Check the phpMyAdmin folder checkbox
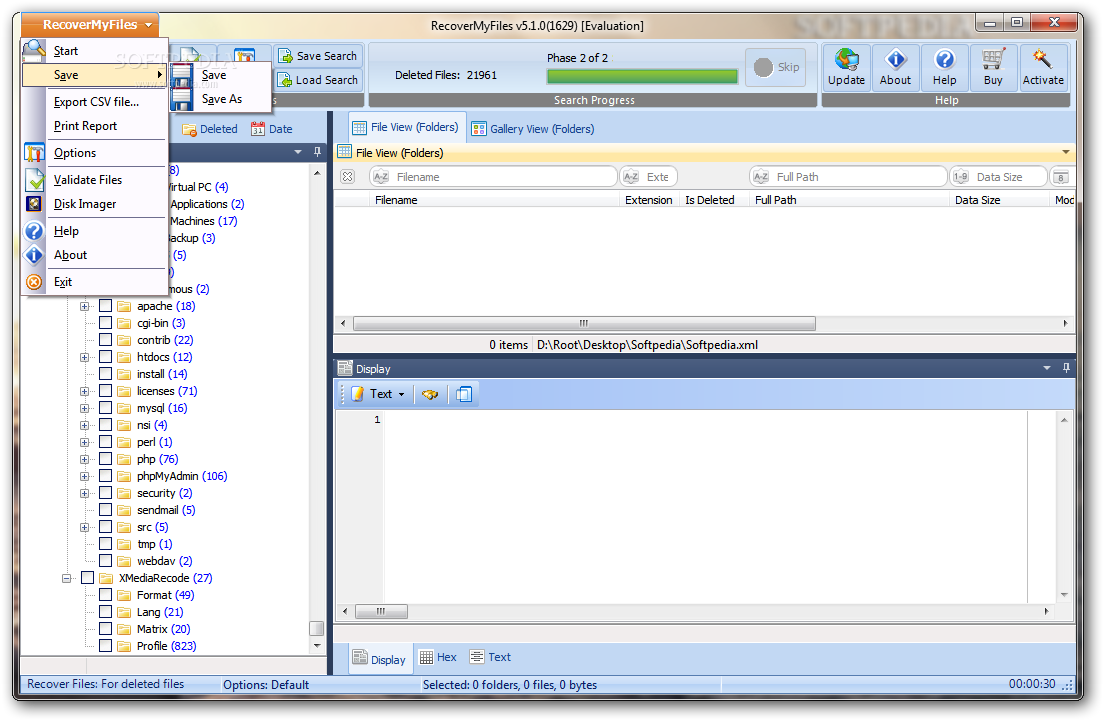 pyautogui.click(x=106, y=476)
